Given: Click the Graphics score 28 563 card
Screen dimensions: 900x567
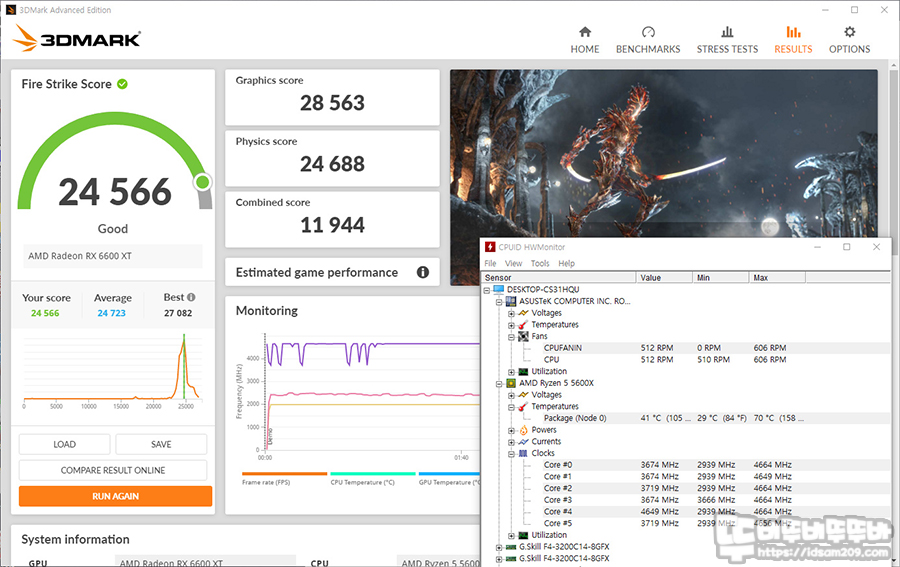Looking at the screenshot, I should [332, 98].
